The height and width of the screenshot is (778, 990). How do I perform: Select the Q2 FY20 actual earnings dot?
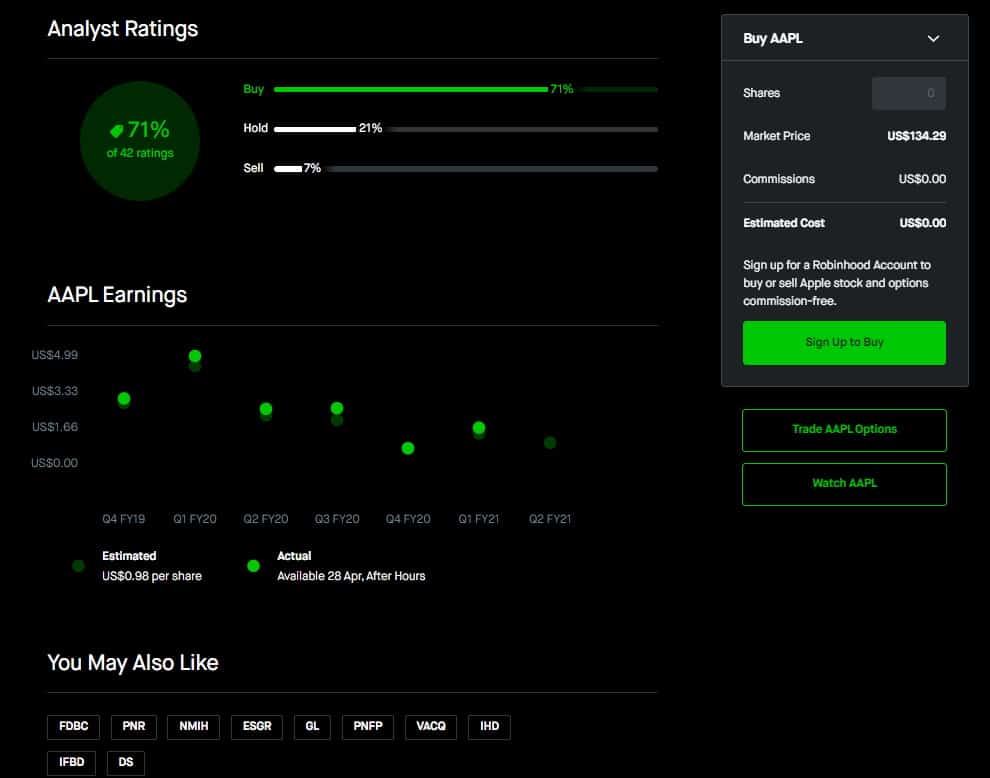266,409
